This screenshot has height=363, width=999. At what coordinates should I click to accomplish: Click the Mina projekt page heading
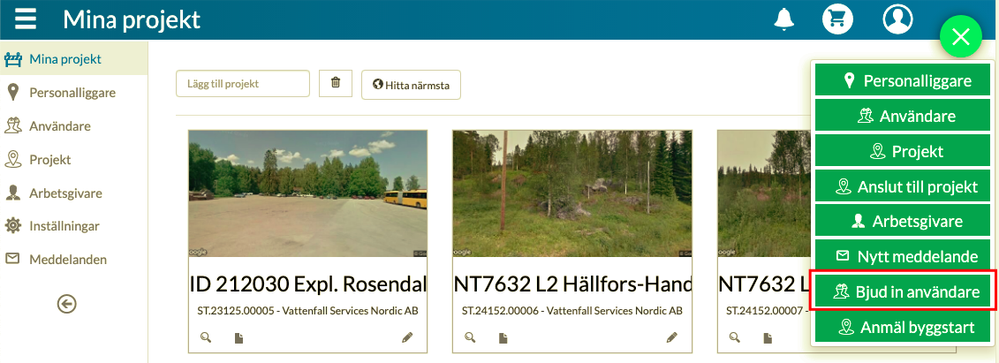(x=131, y=20)
